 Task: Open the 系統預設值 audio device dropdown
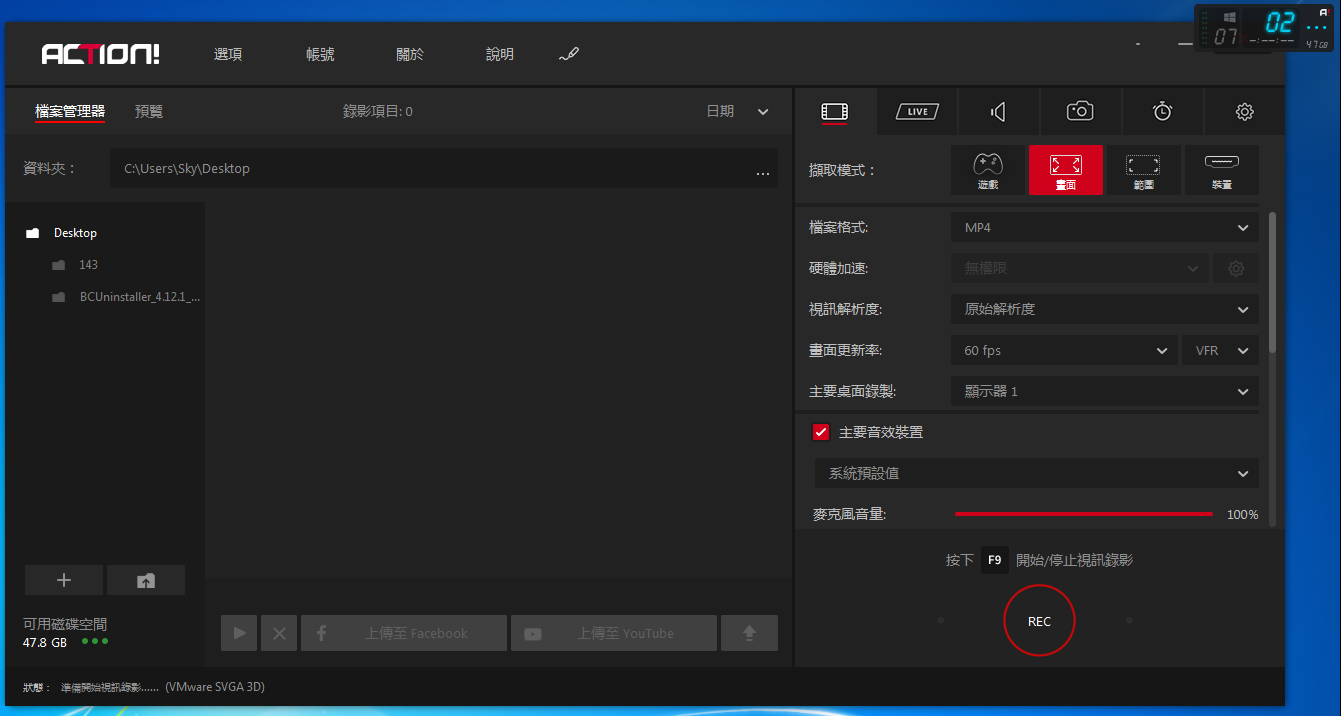click(x=1037, y=473)
